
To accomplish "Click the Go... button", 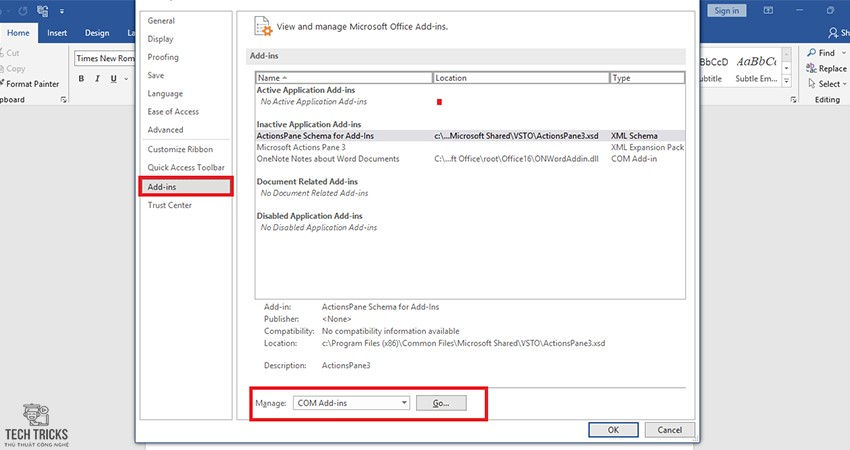I will [441, 403].
